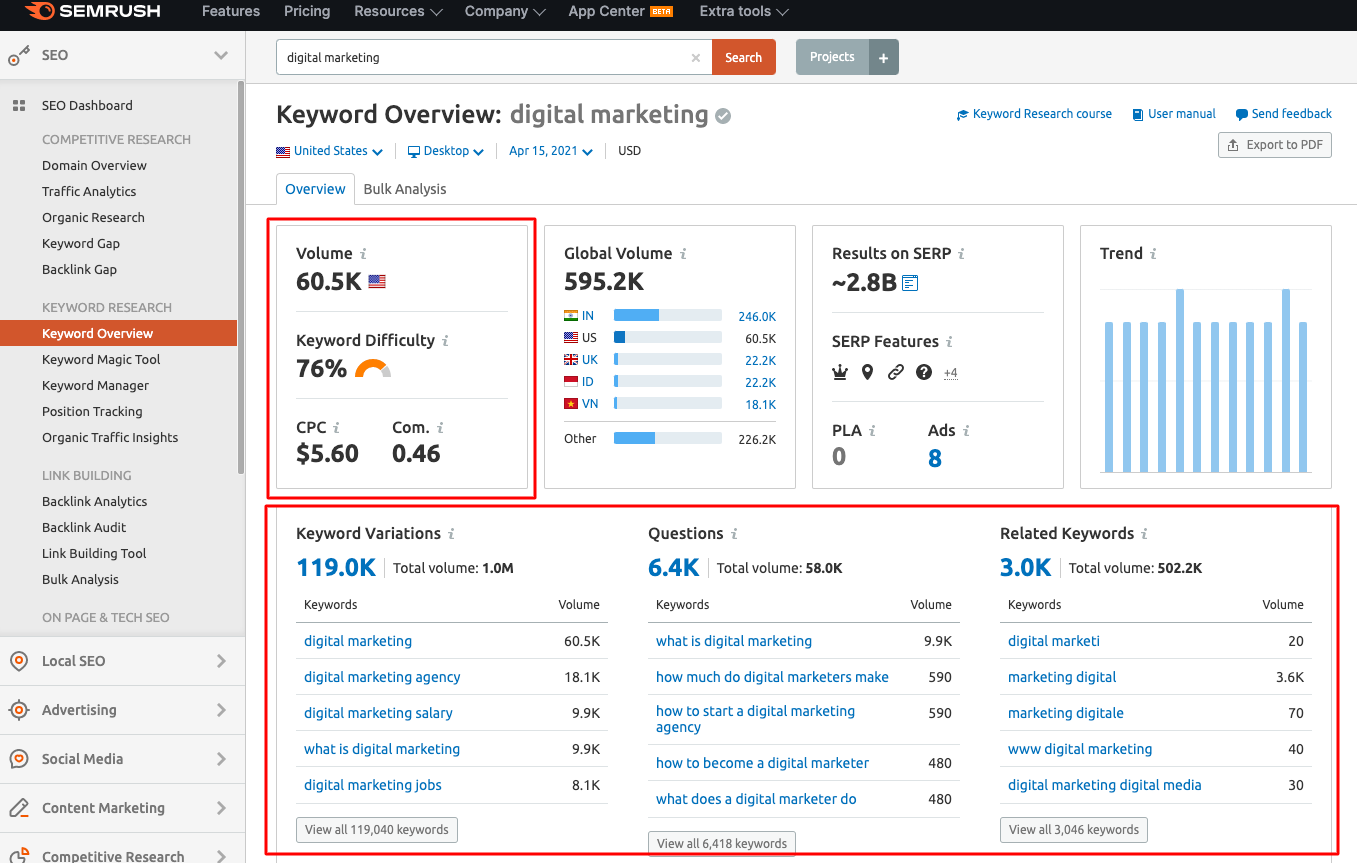Click Export to PDF button
The width and height of the screenshot is (1357, 863).
coord(1274,145)
